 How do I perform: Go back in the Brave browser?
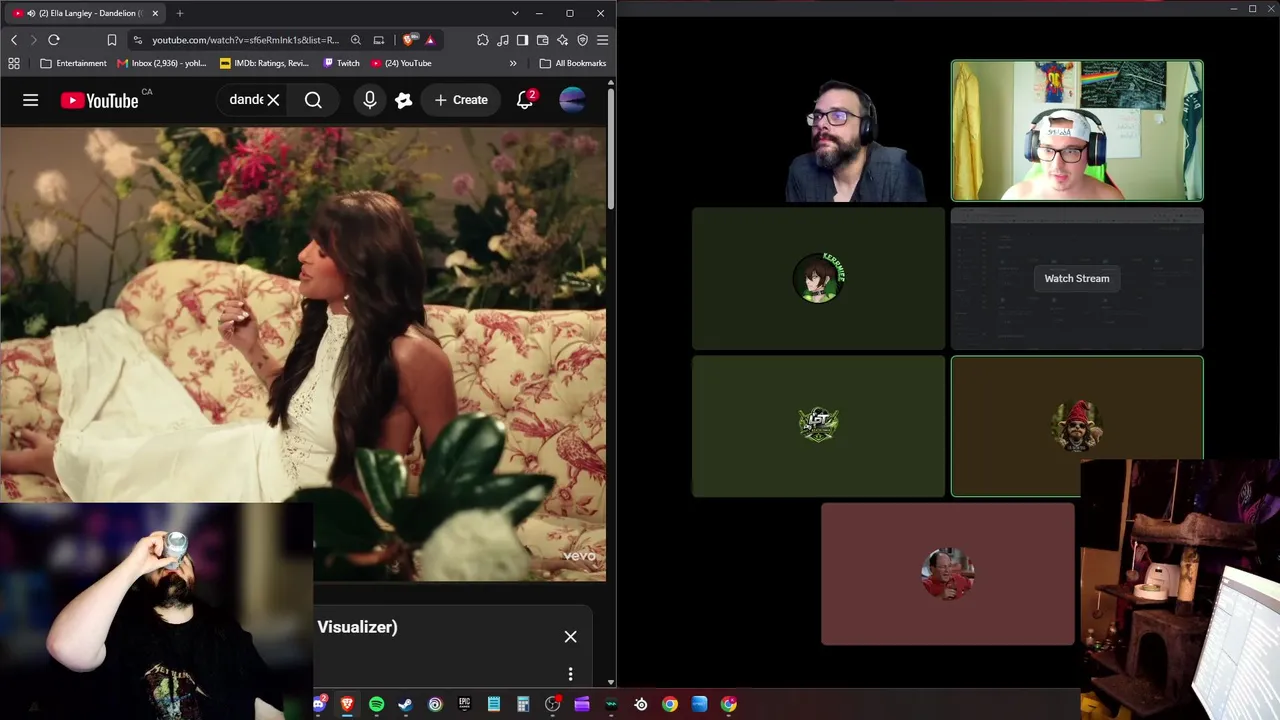point(14,40)
